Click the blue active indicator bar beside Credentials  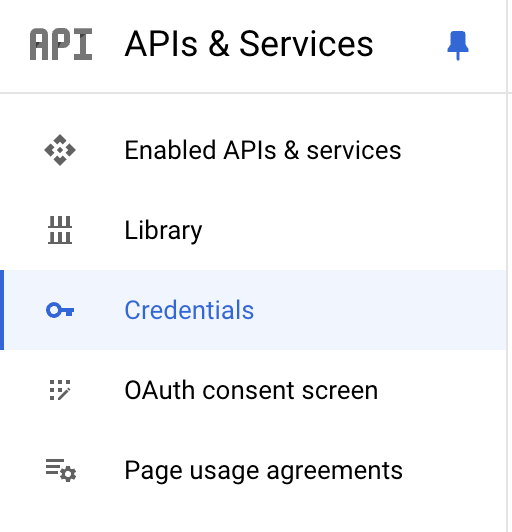2,310
